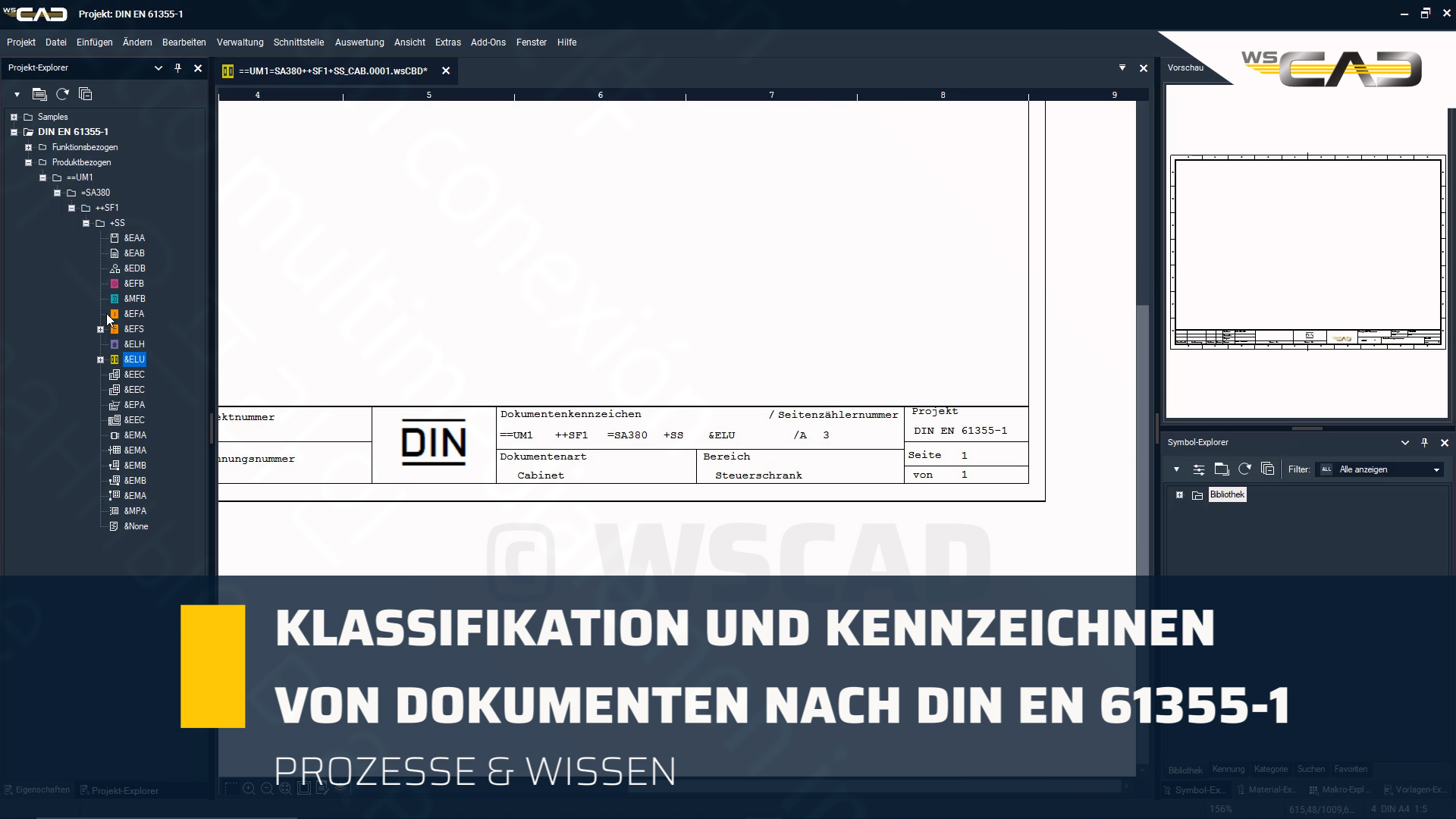Click the 156% zoom level indicator
The image size is (1456, 819).
point(1221,808)
